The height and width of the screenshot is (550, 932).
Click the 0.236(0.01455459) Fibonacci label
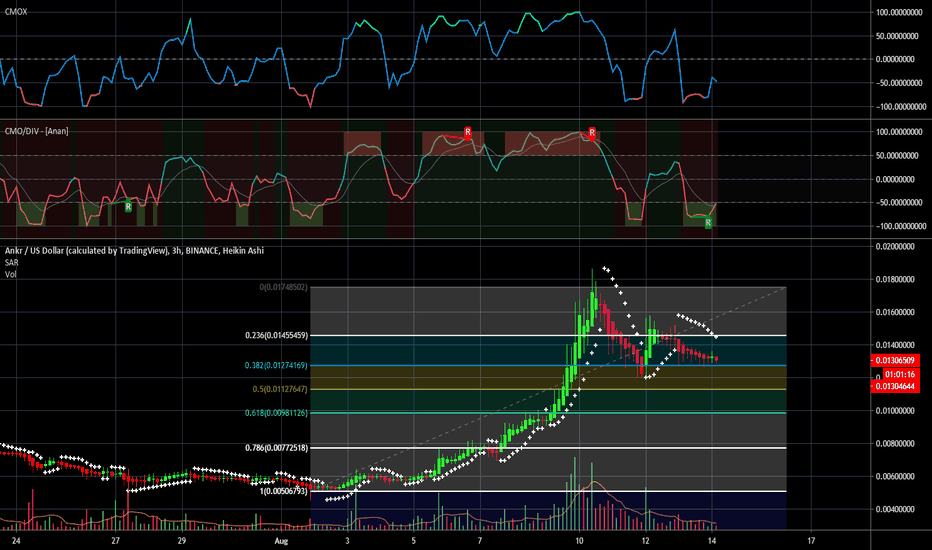tap(276, 335)
